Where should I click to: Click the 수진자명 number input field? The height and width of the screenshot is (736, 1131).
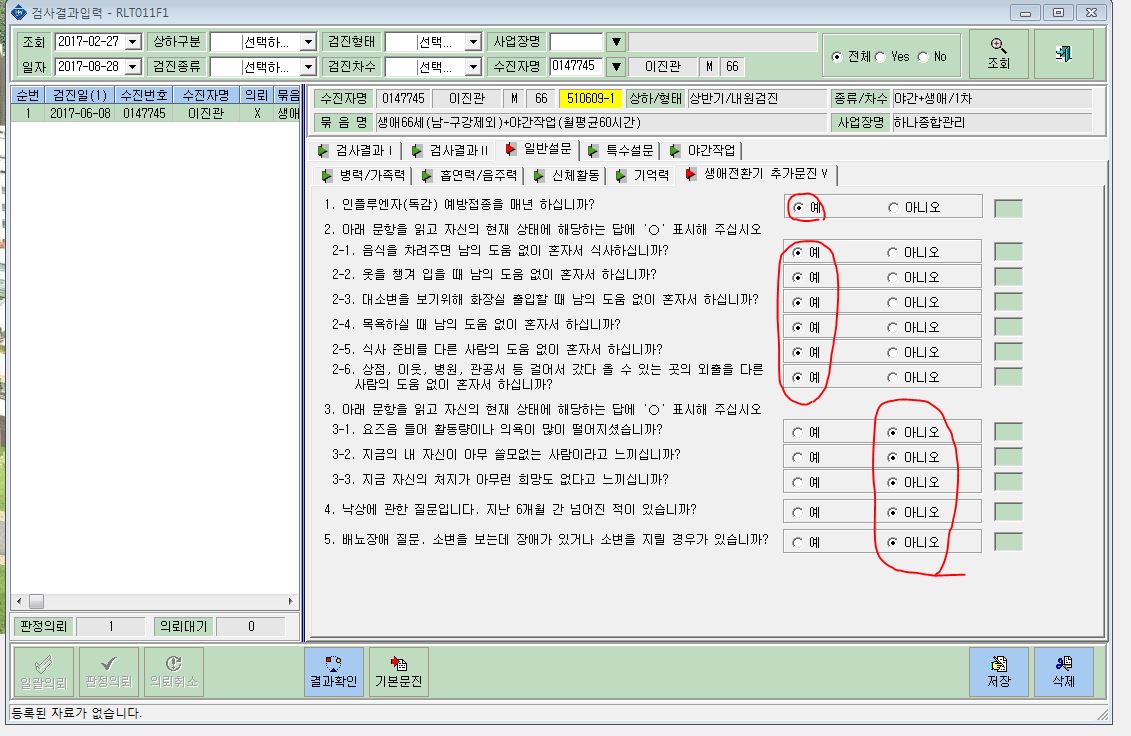click(576, 66)
